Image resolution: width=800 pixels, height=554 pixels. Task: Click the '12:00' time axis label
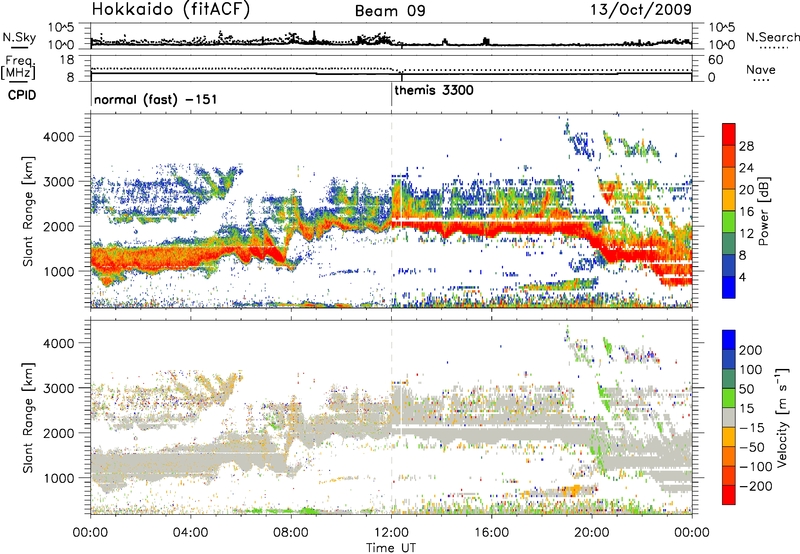coord(391,533)
